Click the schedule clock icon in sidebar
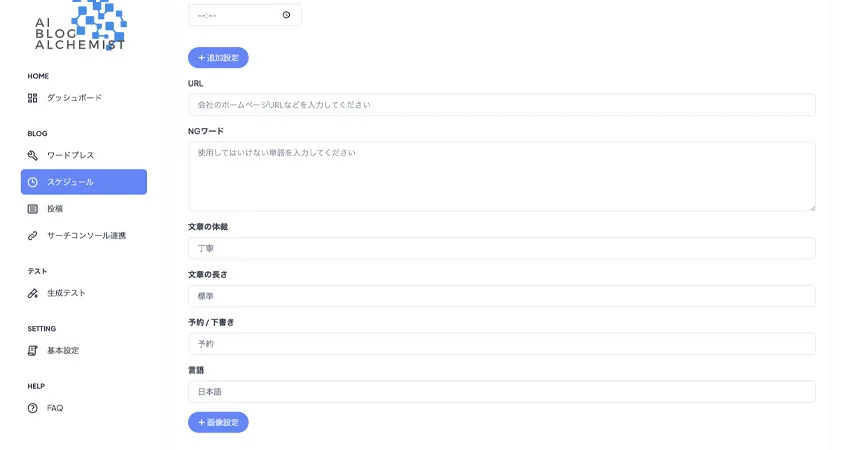This screenshot has width=850, height=450. [x=33, y=182]
